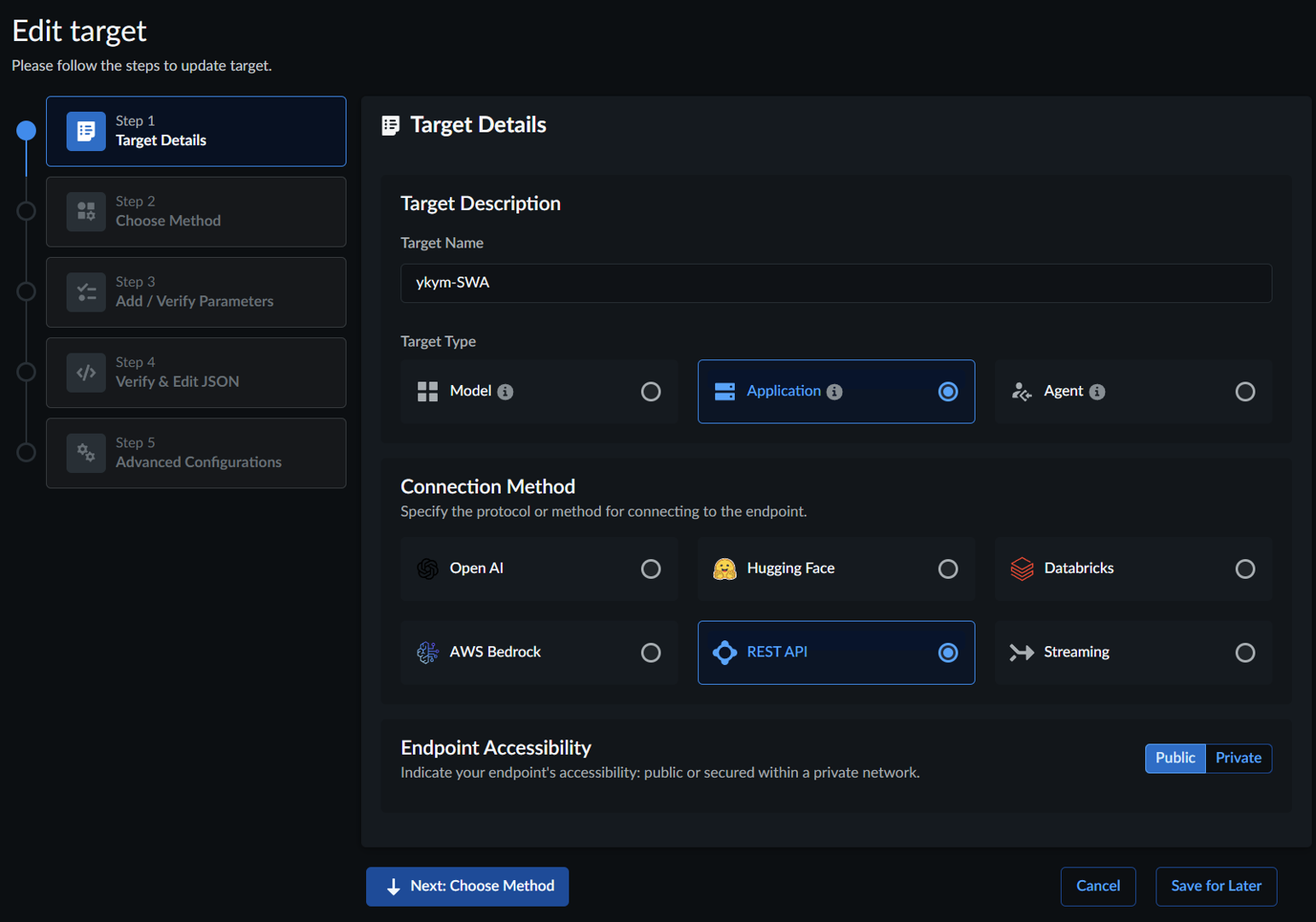Click the Streaming arrows icon
Screen dimensions: 1316x922
(1022, 652)
